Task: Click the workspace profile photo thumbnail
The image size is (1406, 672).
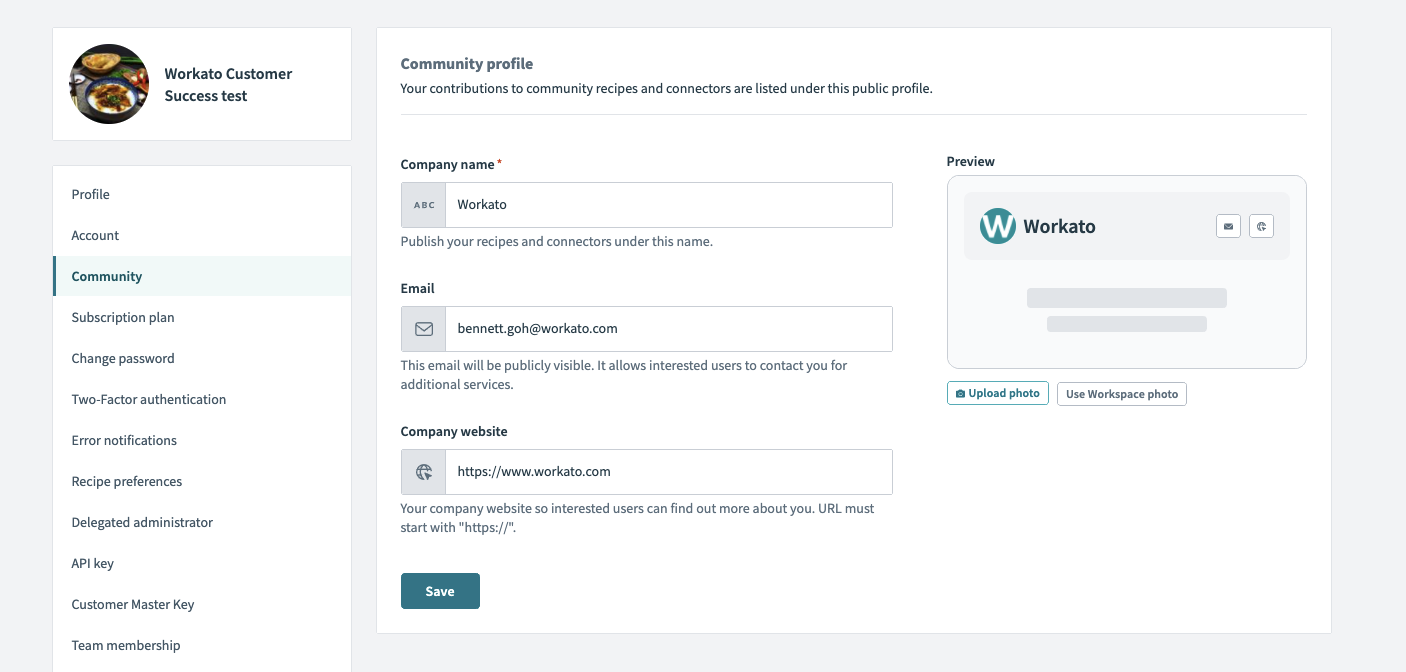Action: pos(108,84)
